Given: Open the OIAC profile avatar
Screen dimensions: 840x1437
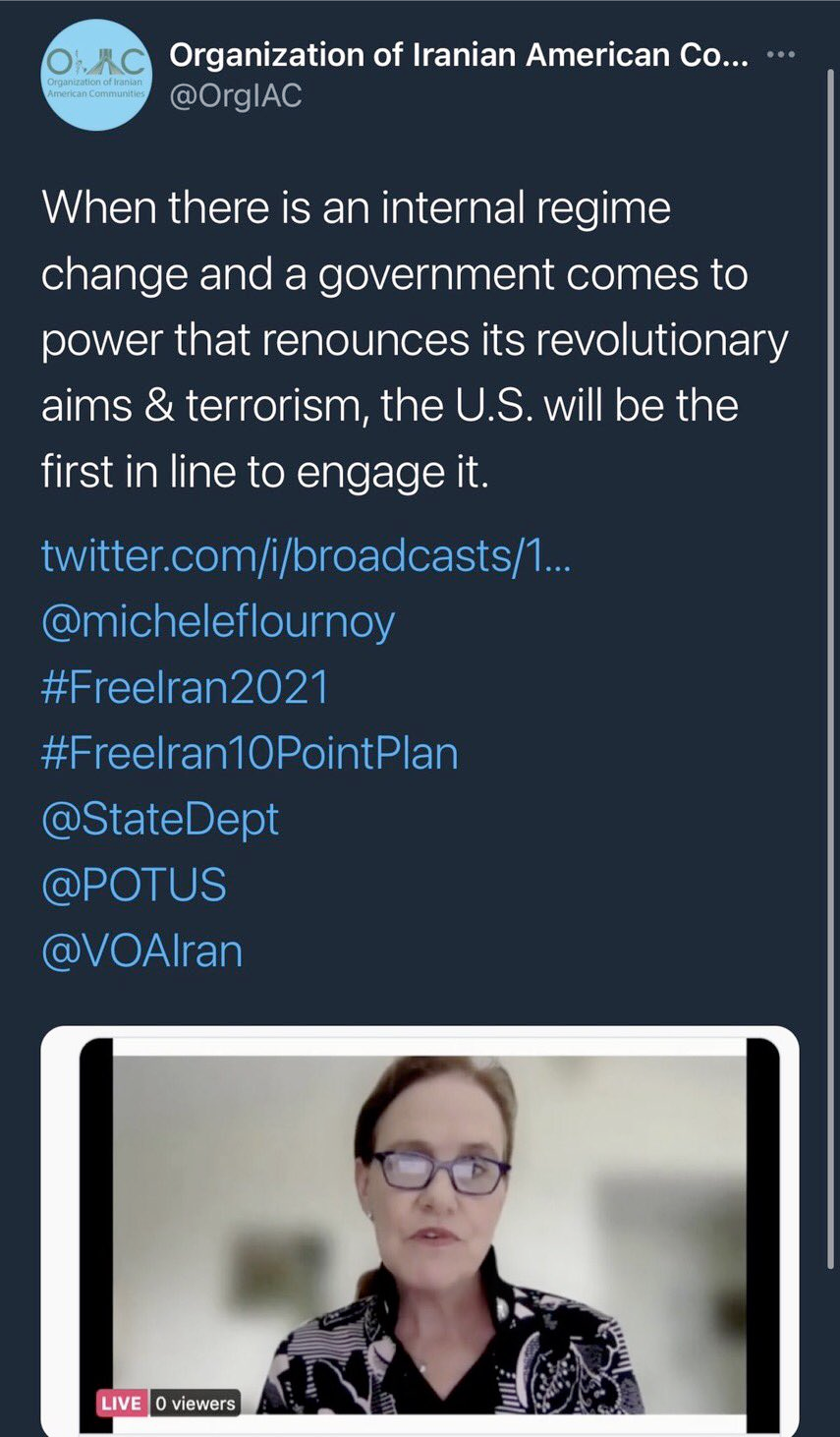Looking at the screenshot, I should [x=96, y=79].
